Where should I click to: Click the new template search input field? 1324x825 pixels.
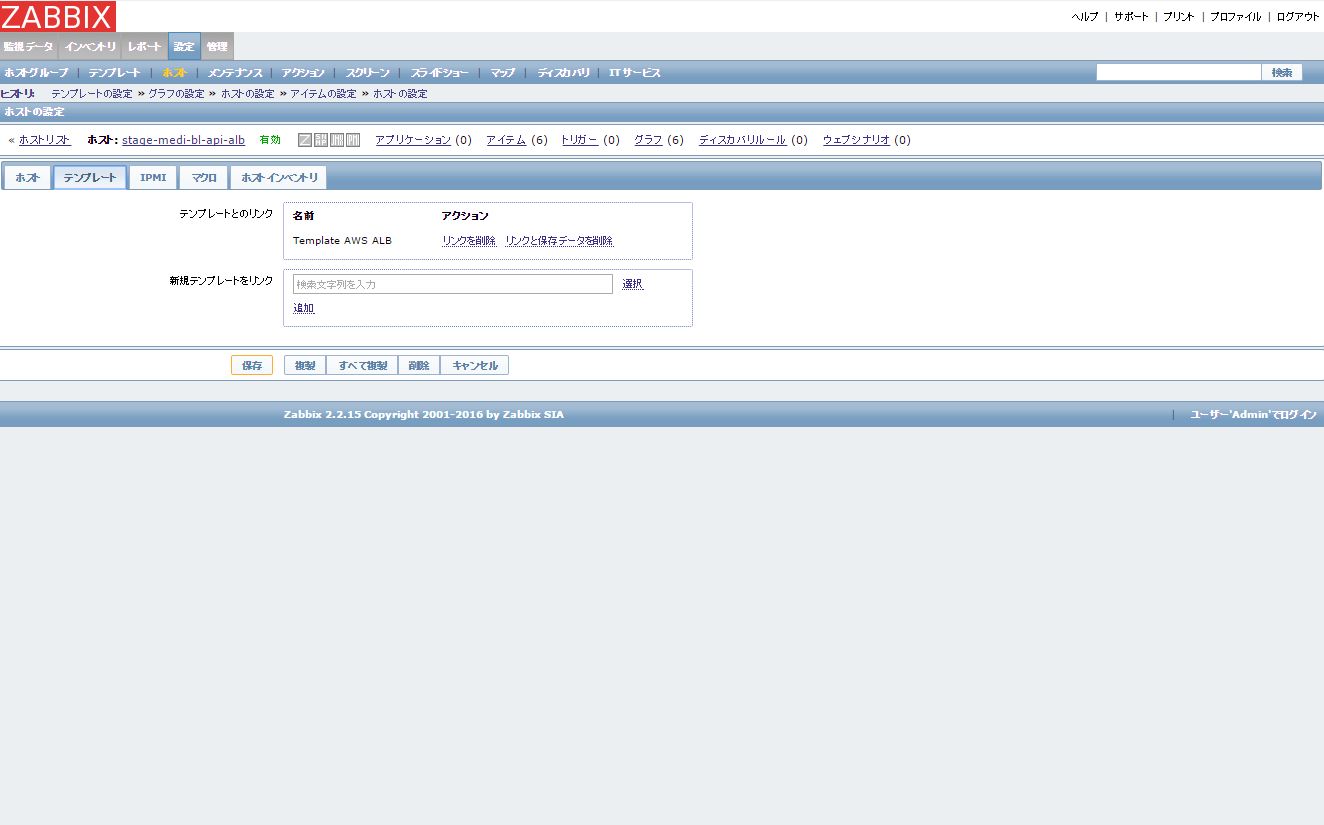pos(450,284)
